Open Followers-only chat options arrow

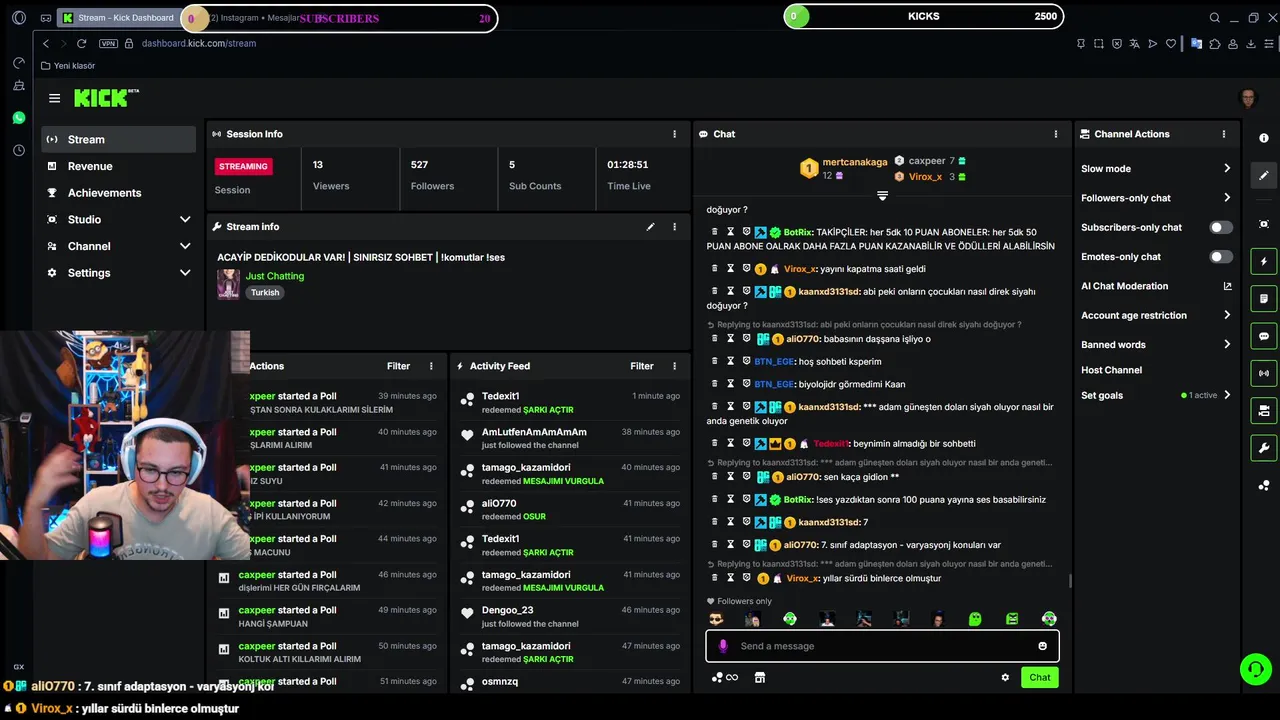1227,198
